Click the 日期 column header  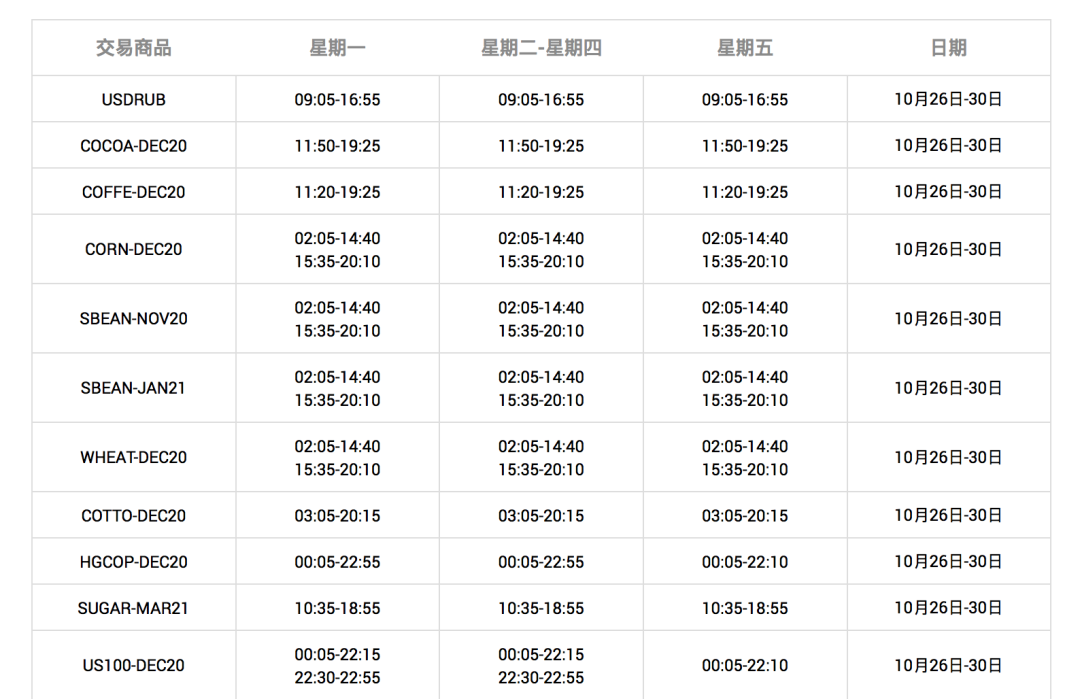pyautogui.click(x=948, y=48)
